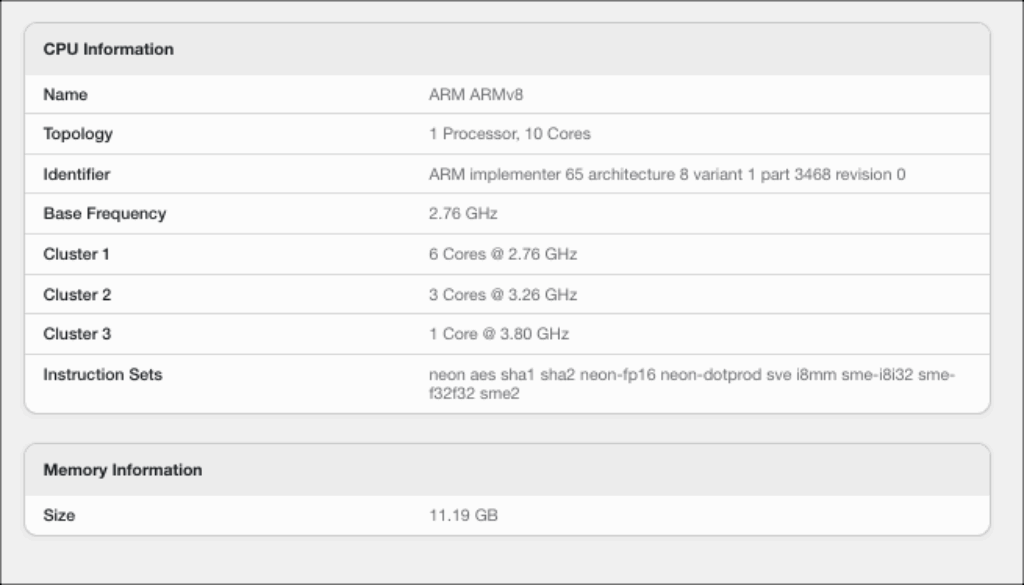Click the Cluster 2 row label

click(x=77, y=295)
